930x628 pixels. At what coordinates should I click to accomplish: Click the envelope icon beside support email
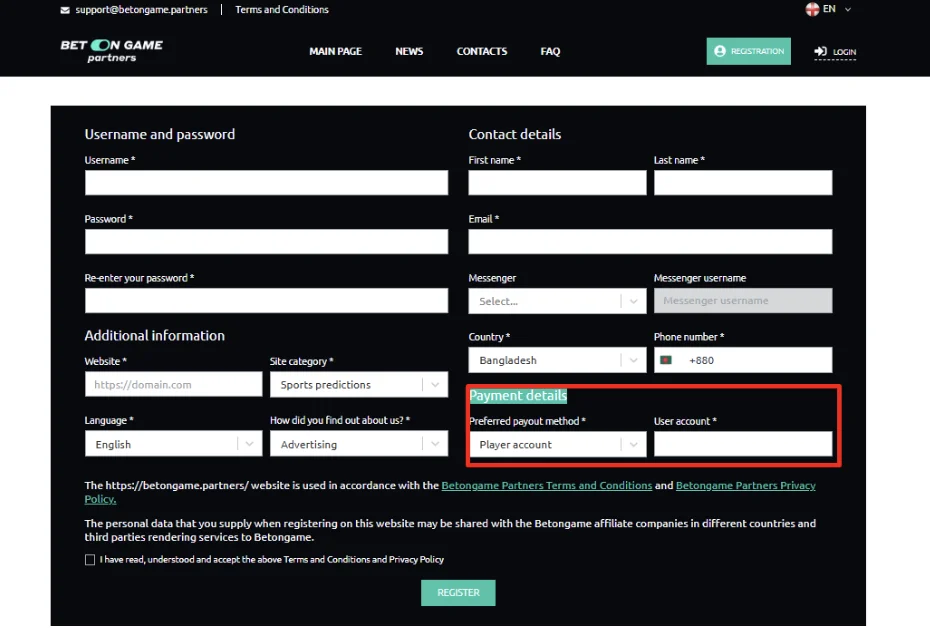[x=66, y=10]
